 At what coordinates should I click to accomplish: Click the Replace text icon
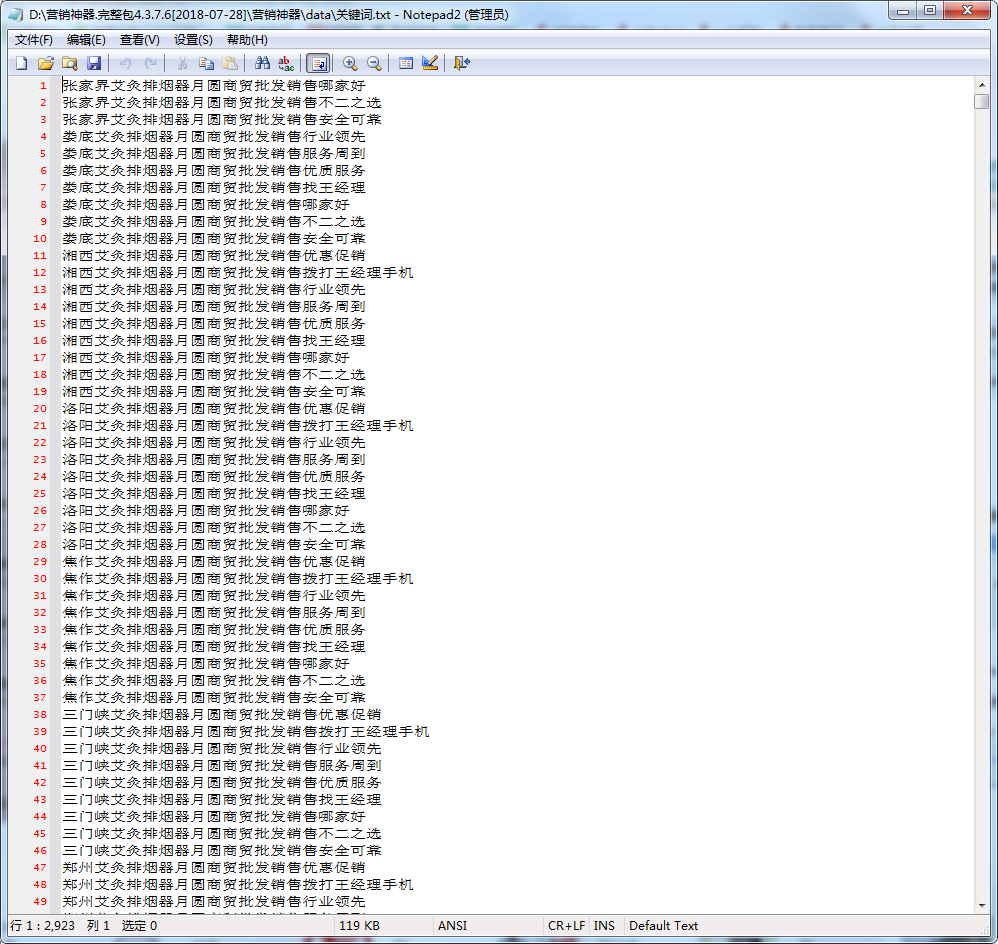click(x=286, y=63)
